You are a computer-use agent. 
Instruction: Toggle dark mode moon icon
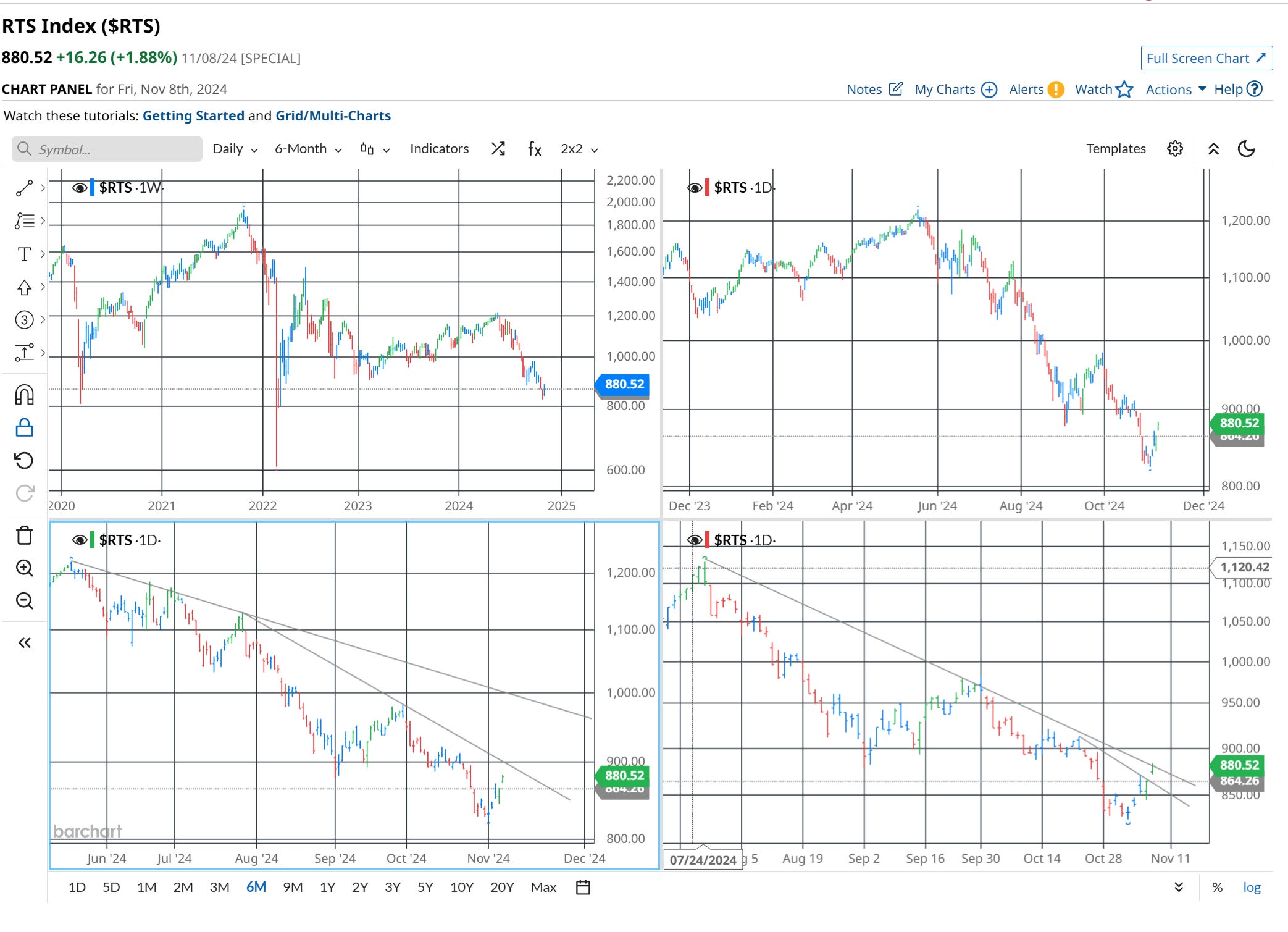pos(1246,149)
